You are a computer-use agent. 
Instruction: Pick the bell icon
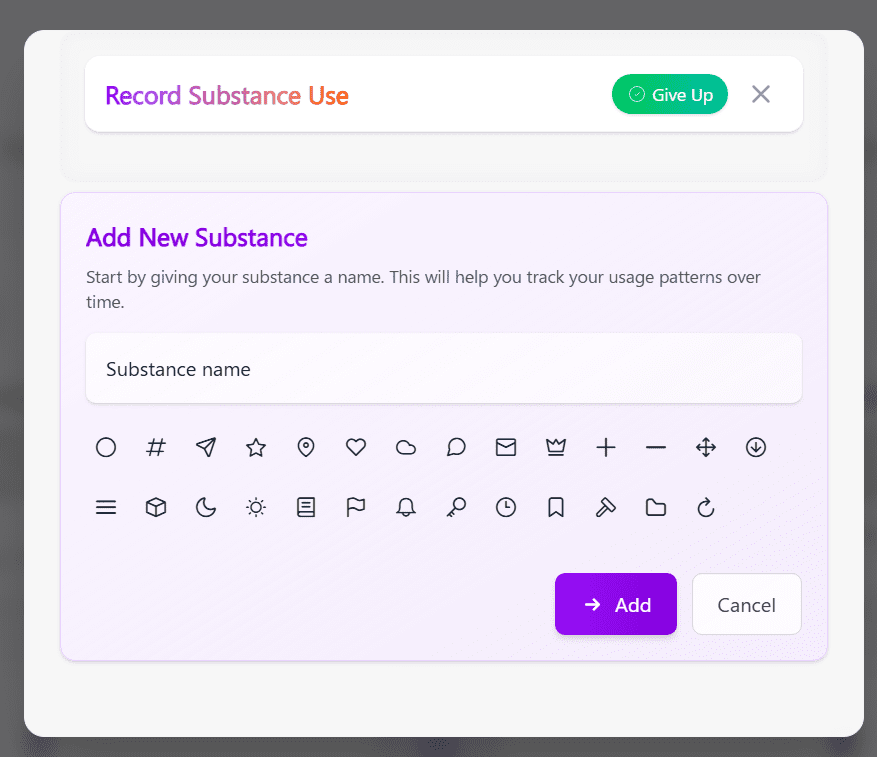406,508
